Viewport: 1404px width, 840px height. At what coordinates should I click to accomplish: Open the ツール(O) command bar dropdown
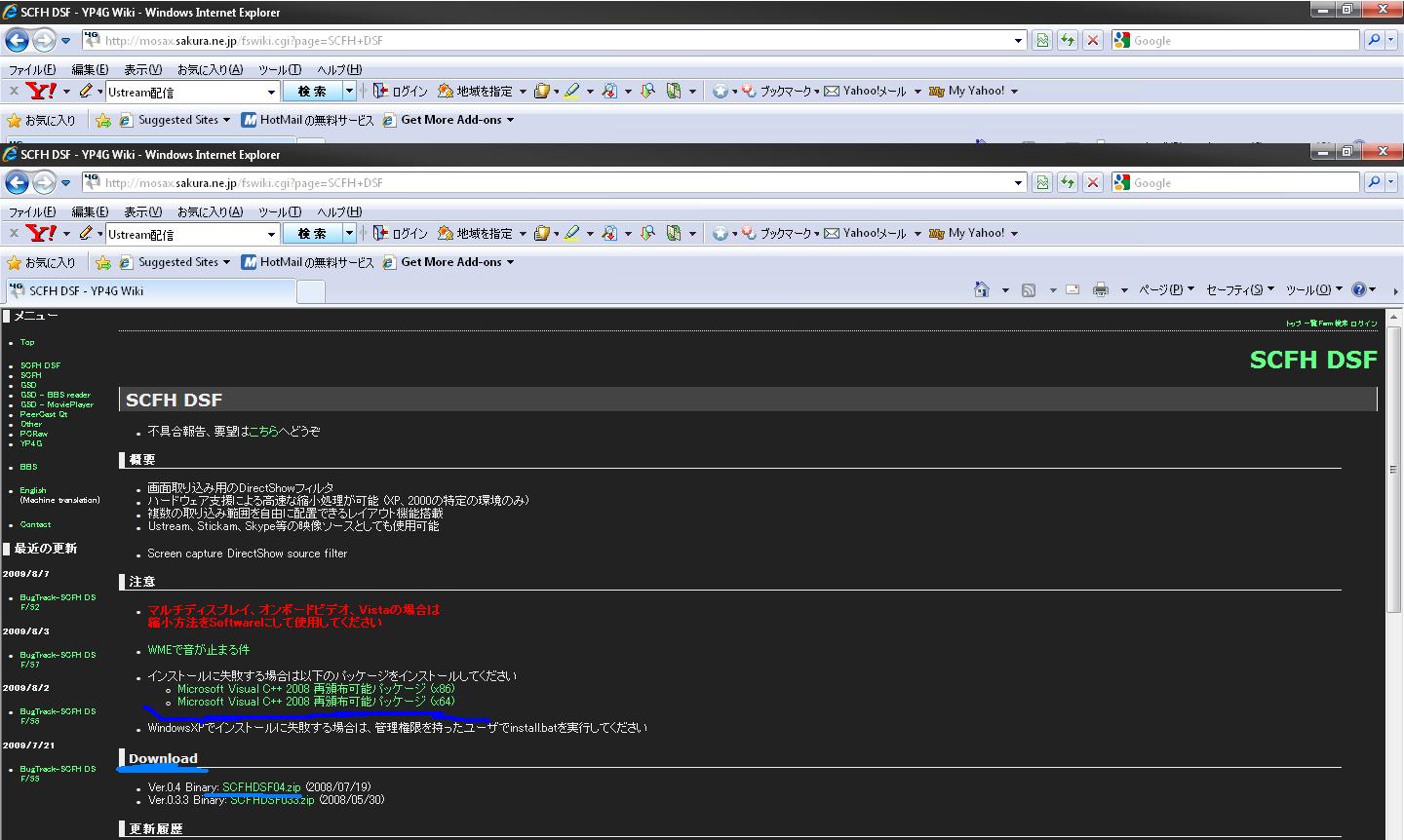(1313, 290)
